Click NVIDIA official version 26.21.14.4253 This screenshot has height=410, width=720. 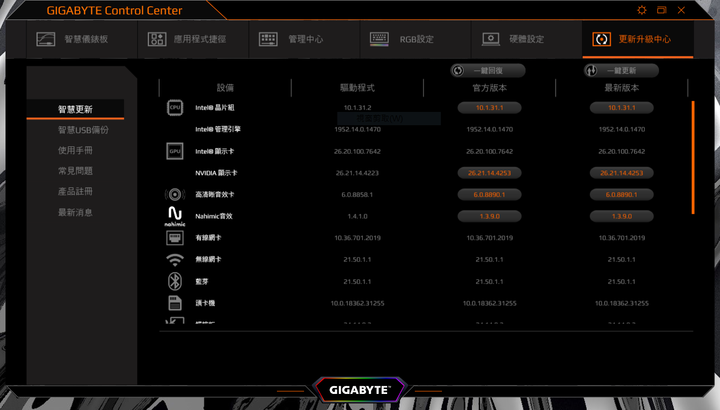(x=489, y=173)
